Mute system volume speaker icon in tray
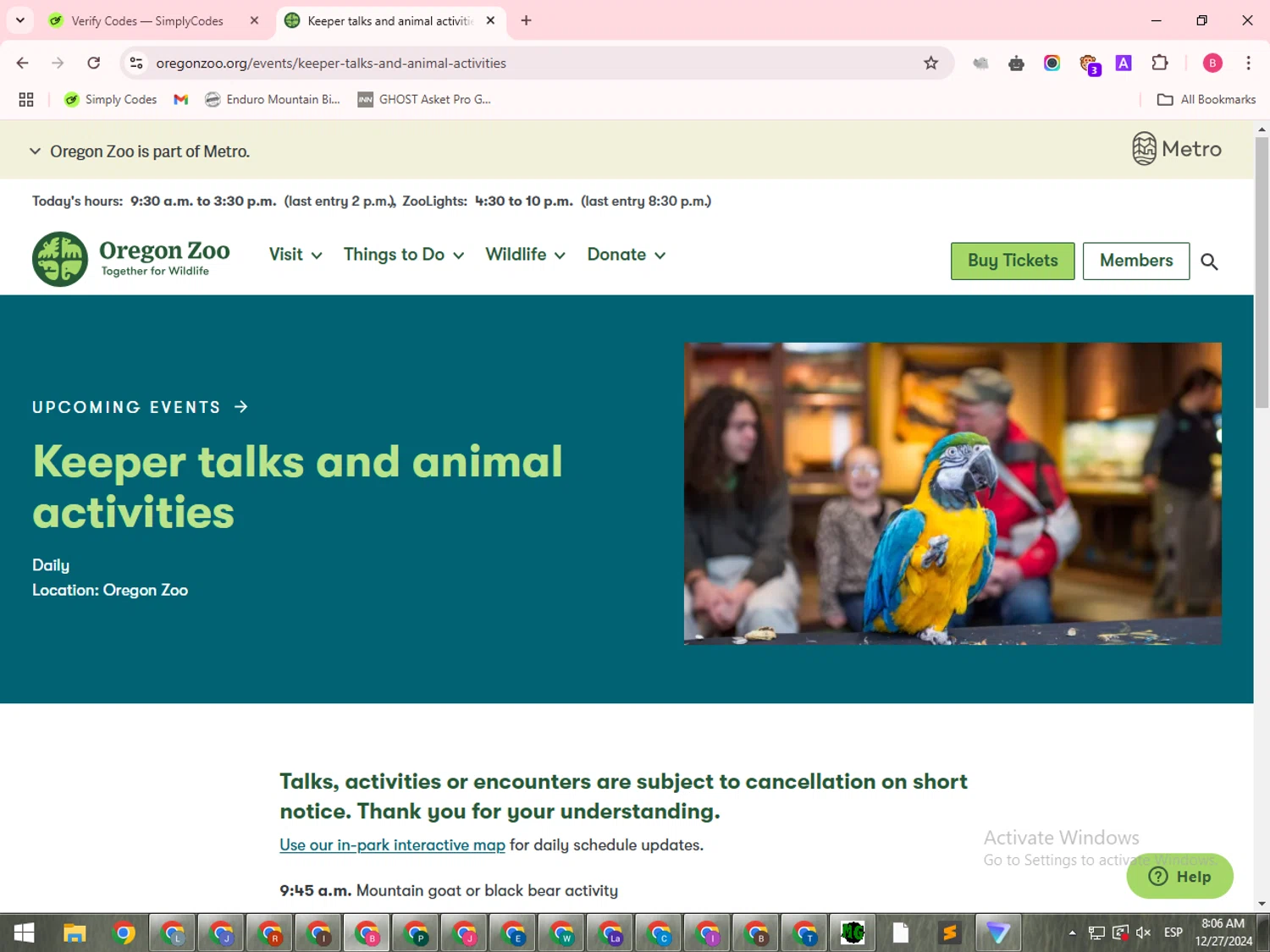 [1143, 933]
